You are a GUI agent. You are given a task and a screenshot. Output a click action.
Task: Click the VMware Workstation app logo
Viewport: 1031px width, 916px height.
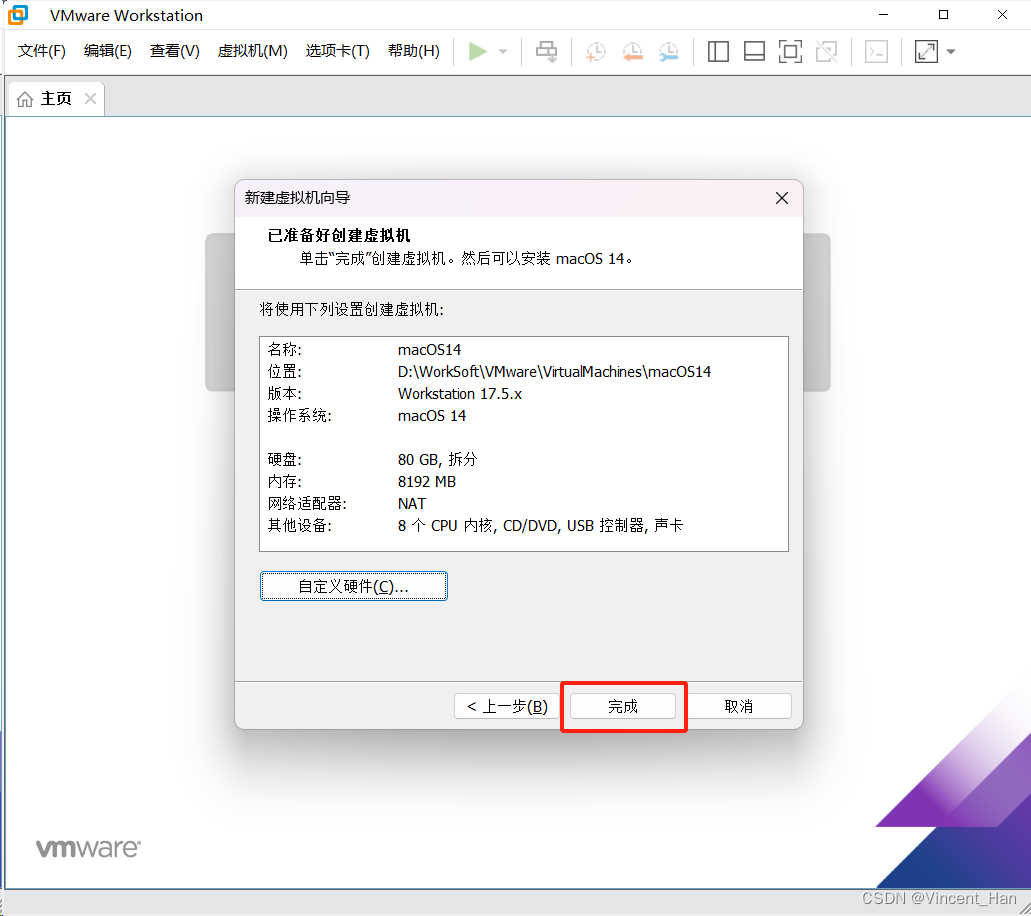click(x=18, y=14)
